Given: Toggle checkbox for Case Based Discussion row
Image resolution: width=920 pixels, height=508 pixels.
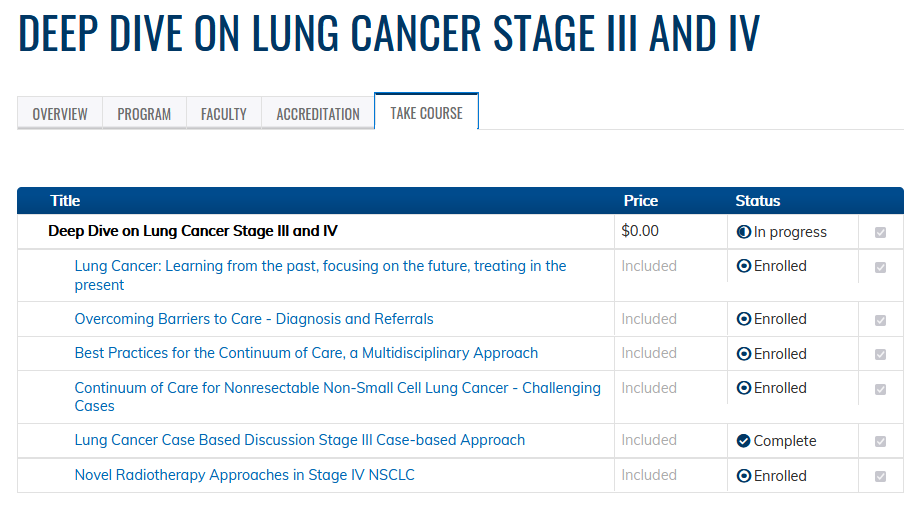Looking at the screenshot, I should pos(880,442).
